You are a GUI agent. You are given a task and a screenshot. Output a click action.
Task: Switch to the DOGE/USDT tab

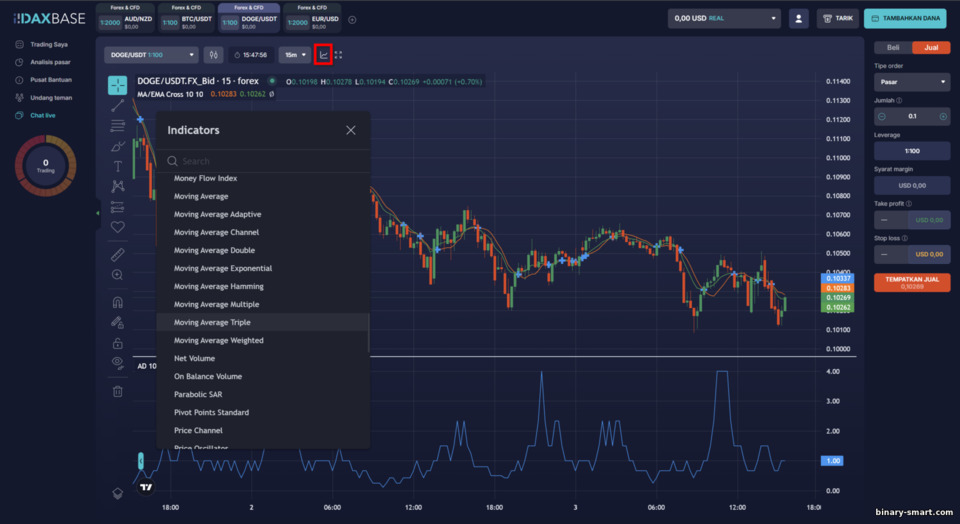tap(249, 18)
